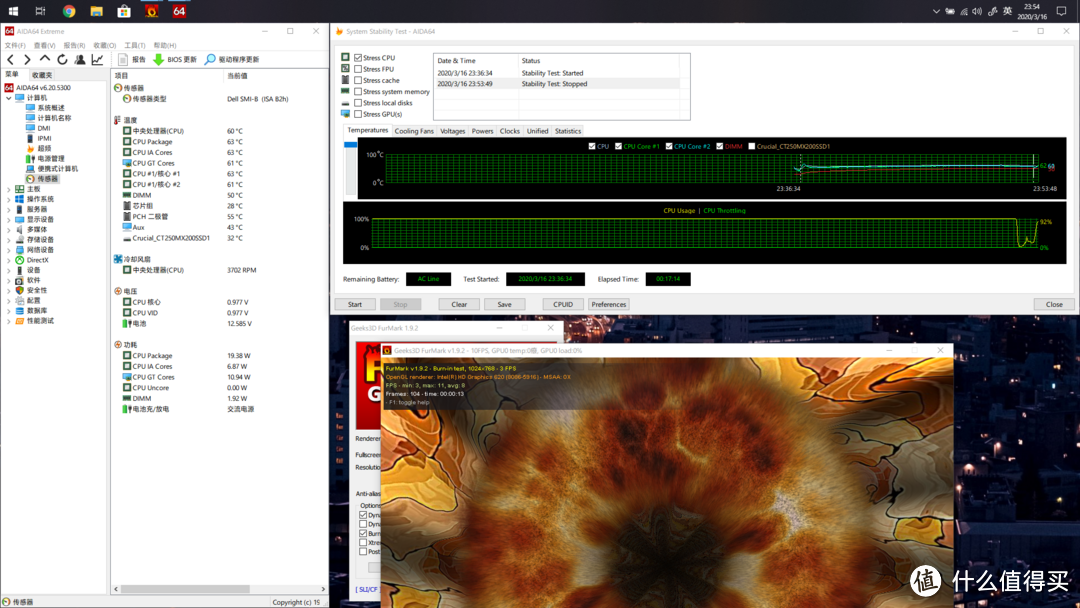Enable the Stress system memory checkbox

[358, 92]
